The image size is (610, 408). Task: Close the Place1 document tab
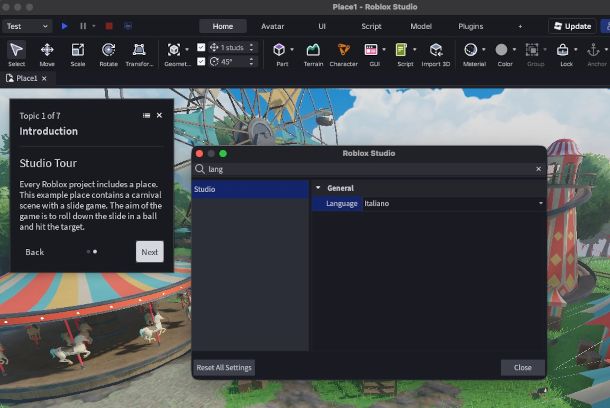click(x=44, y=78)
